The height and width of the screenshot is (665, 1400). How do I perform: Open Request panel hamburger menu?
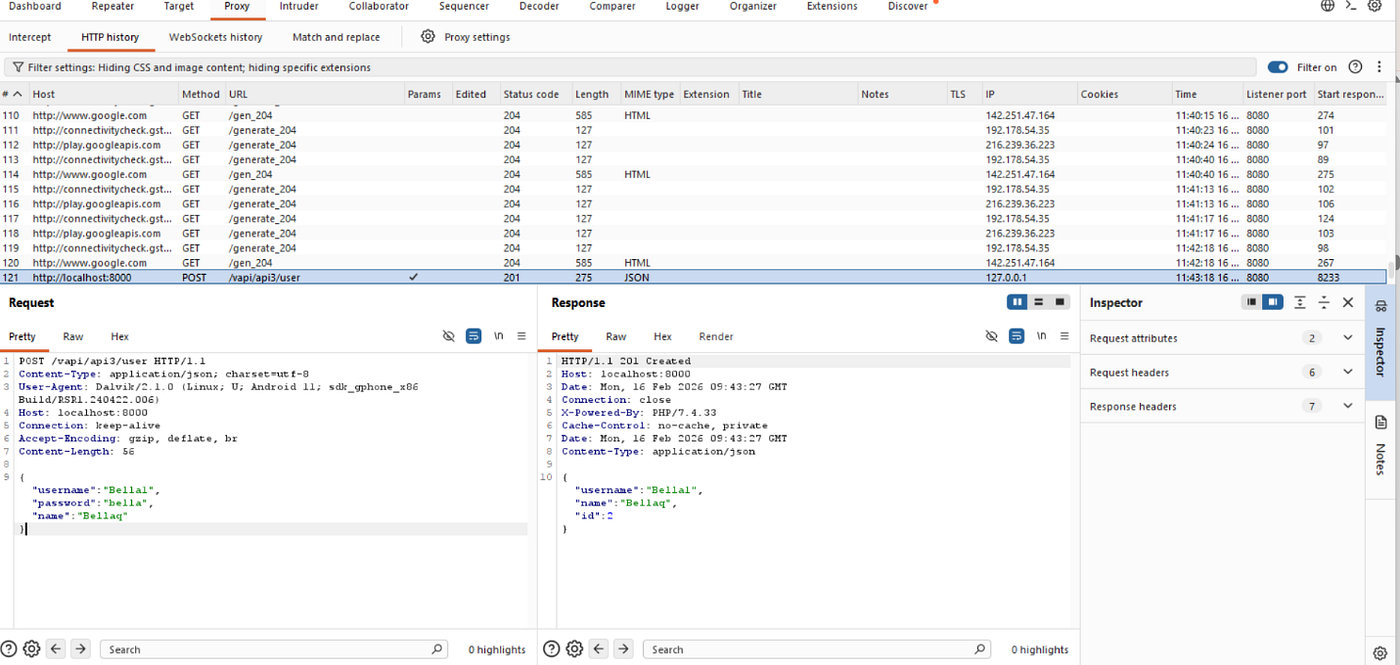pyautogui.click(x=521, y=337)
